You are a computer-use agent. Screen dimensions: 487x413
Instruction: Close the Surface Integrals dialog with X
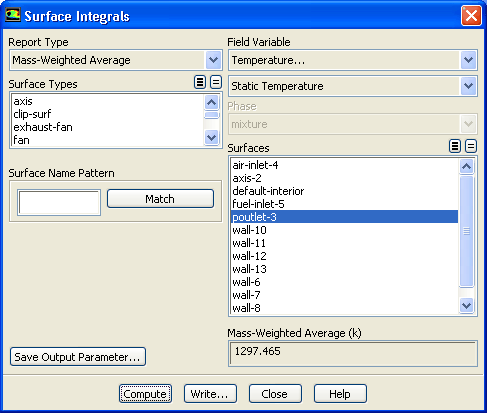pyautogui.click(x=471, y=15)
